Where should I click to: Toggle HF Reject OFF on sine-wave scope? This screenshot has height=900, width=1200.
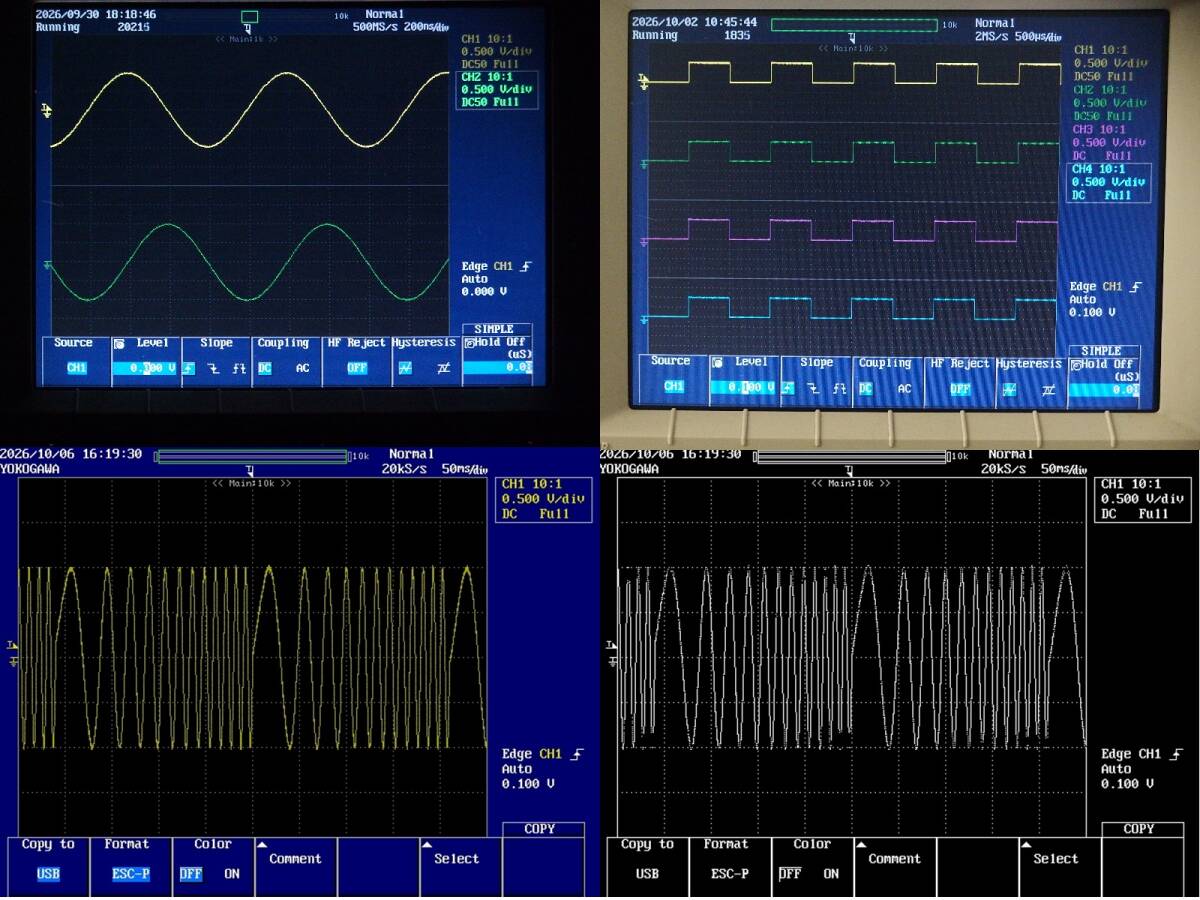[x=357, y=368]
